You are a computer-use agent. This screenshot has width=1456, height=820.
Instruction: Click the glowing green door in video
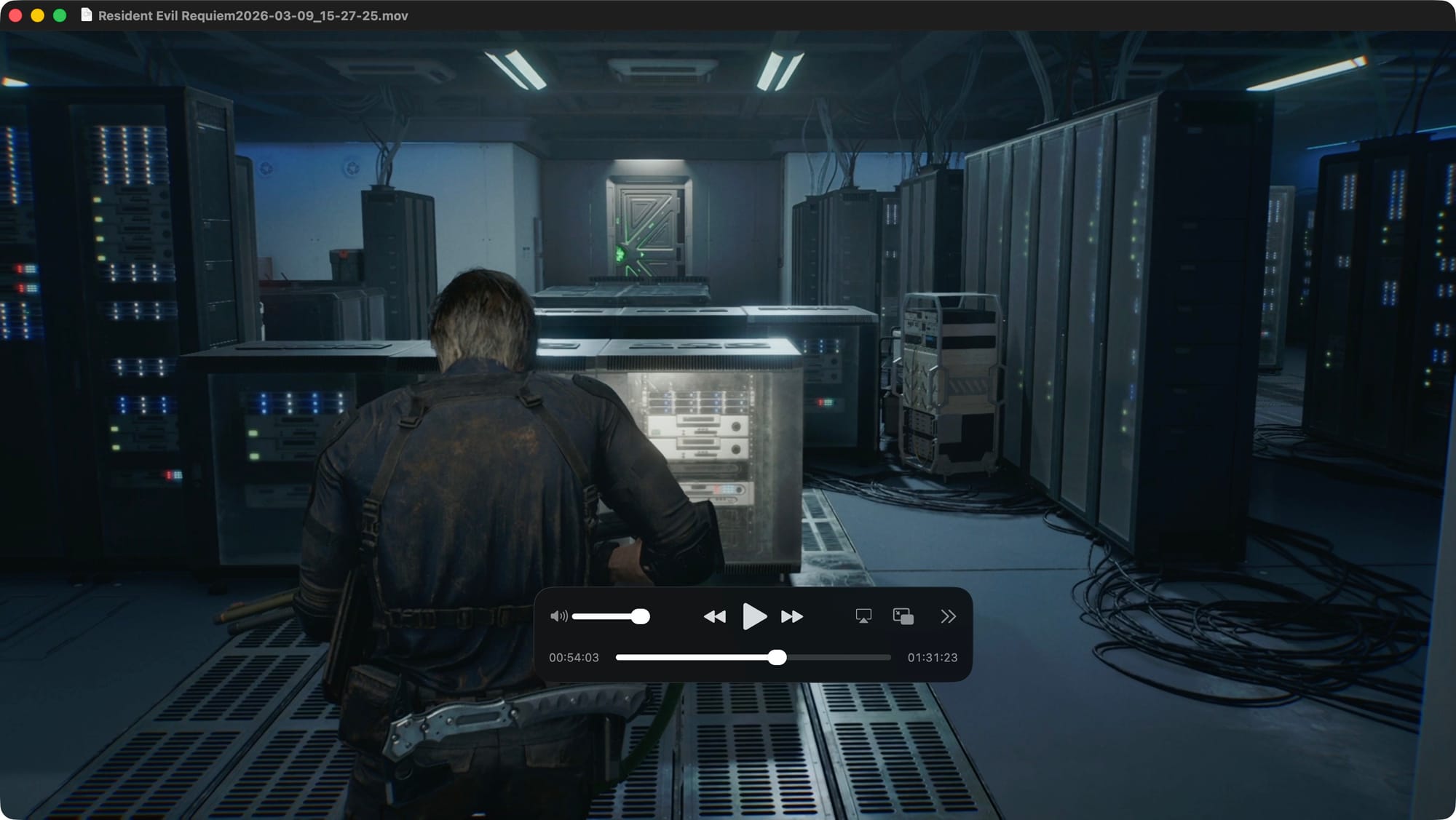click(x=648, y=229)
